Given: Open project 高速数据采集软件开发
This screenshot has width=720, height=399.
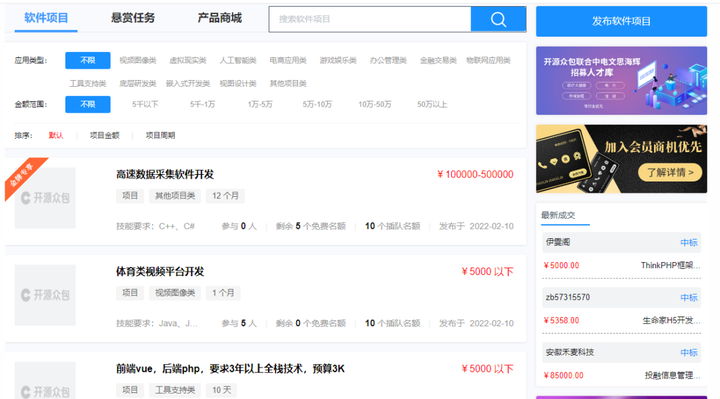Looking at the screenshot, I should click(x=165, y=174).
